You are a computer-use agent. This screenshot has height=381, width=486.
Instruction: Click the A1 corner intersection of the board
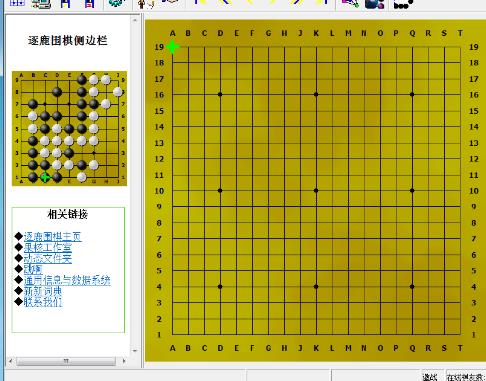pyautogui.click(x=172, y=335)
